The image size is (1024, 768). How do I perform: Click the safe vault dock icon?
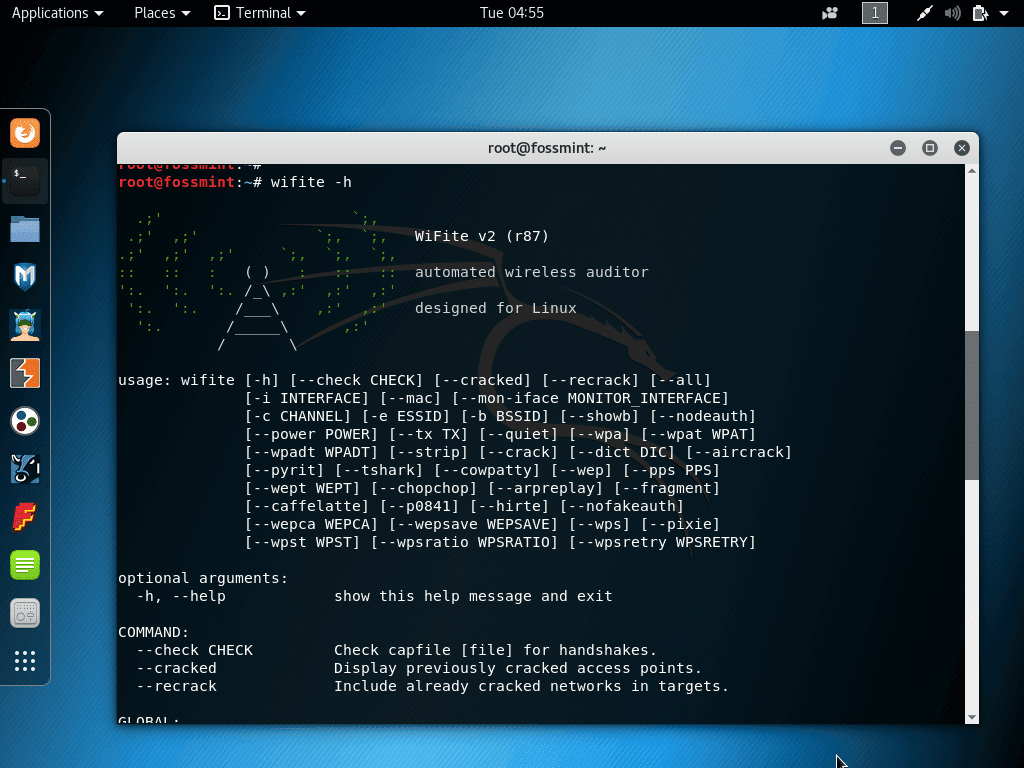coord(24,613)
